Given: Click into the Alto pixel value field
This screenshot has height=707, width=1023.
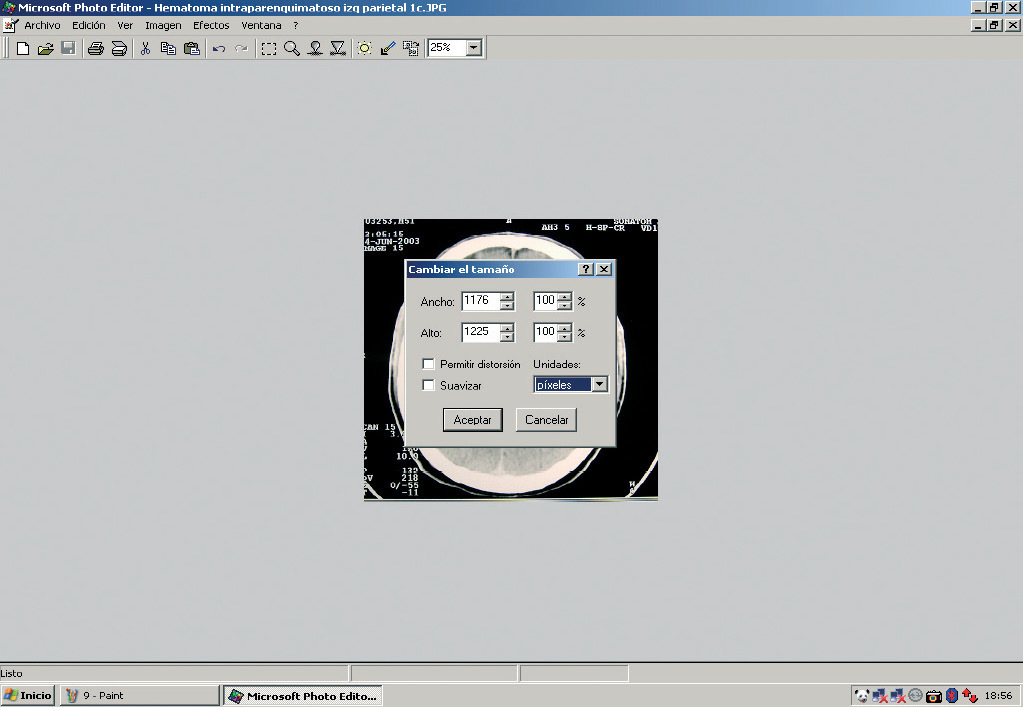Looking at the screenshot, I should [x=479, y=333].
